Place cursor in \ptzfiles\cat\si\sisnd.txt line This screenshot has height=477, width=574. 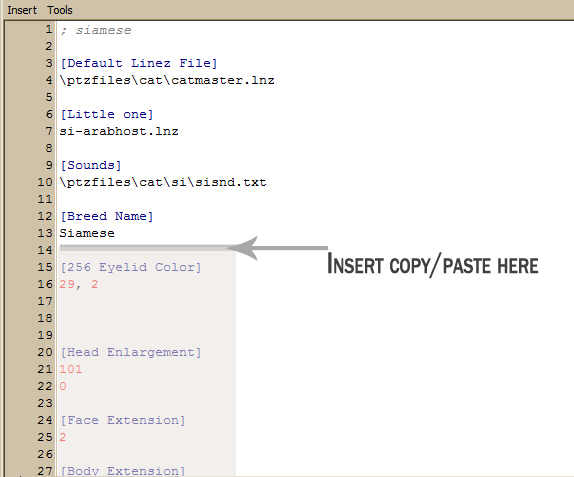click(163, 182)
